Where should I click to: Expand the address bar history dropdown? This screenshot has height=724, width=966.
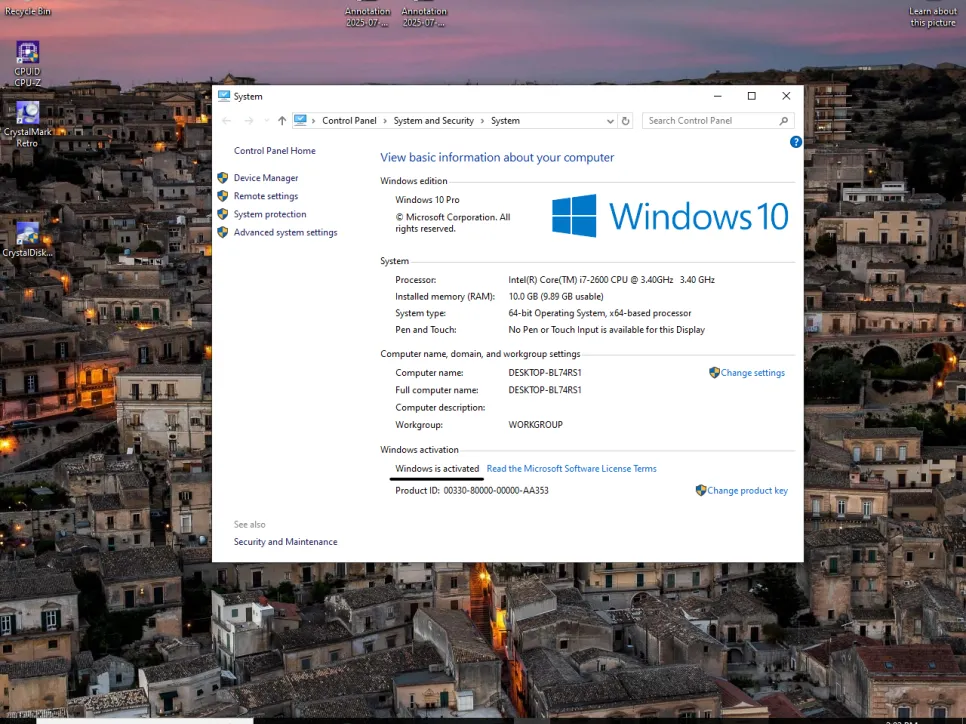[610, 121]
